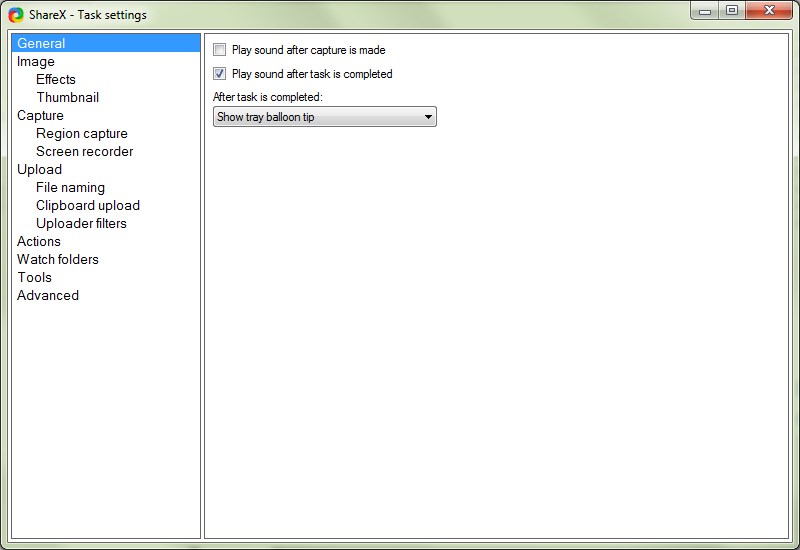This screenshot has height=550, width=800.
Task: Open Thumbnail settings
Action: 67,97
